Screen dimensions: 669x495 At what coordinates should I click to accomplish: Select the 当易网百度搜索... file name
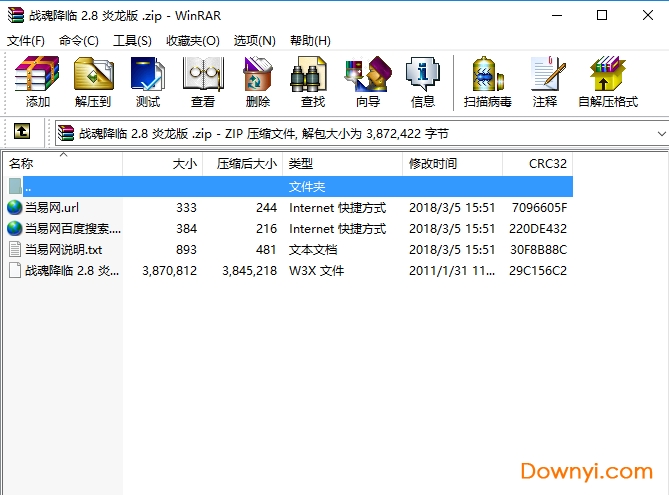pos(73,228)
